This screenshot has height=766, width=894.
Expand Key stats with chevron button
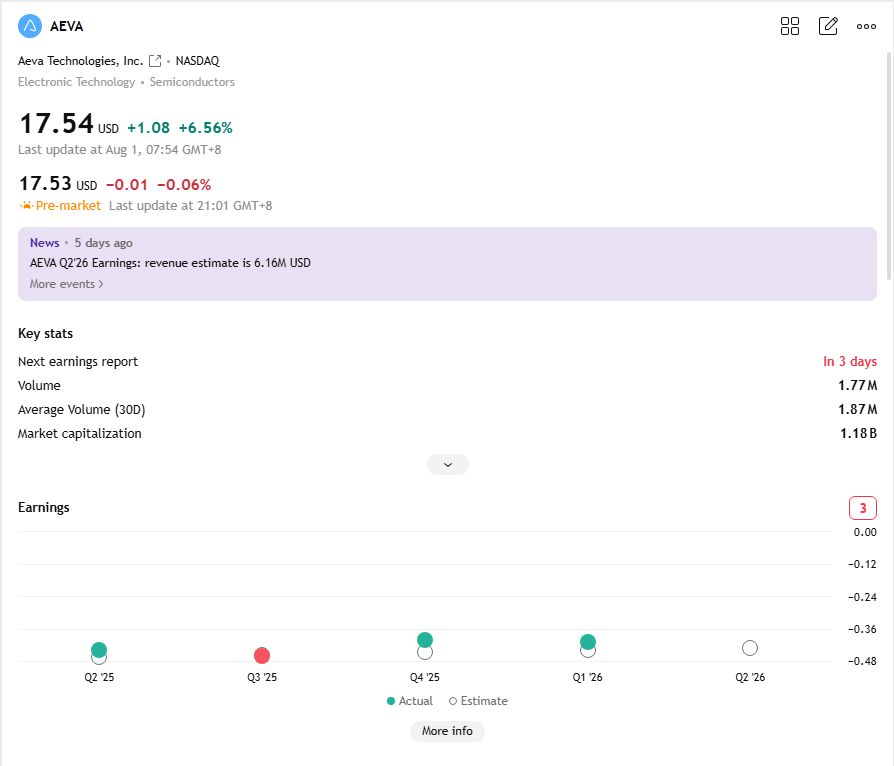point(448,464)
